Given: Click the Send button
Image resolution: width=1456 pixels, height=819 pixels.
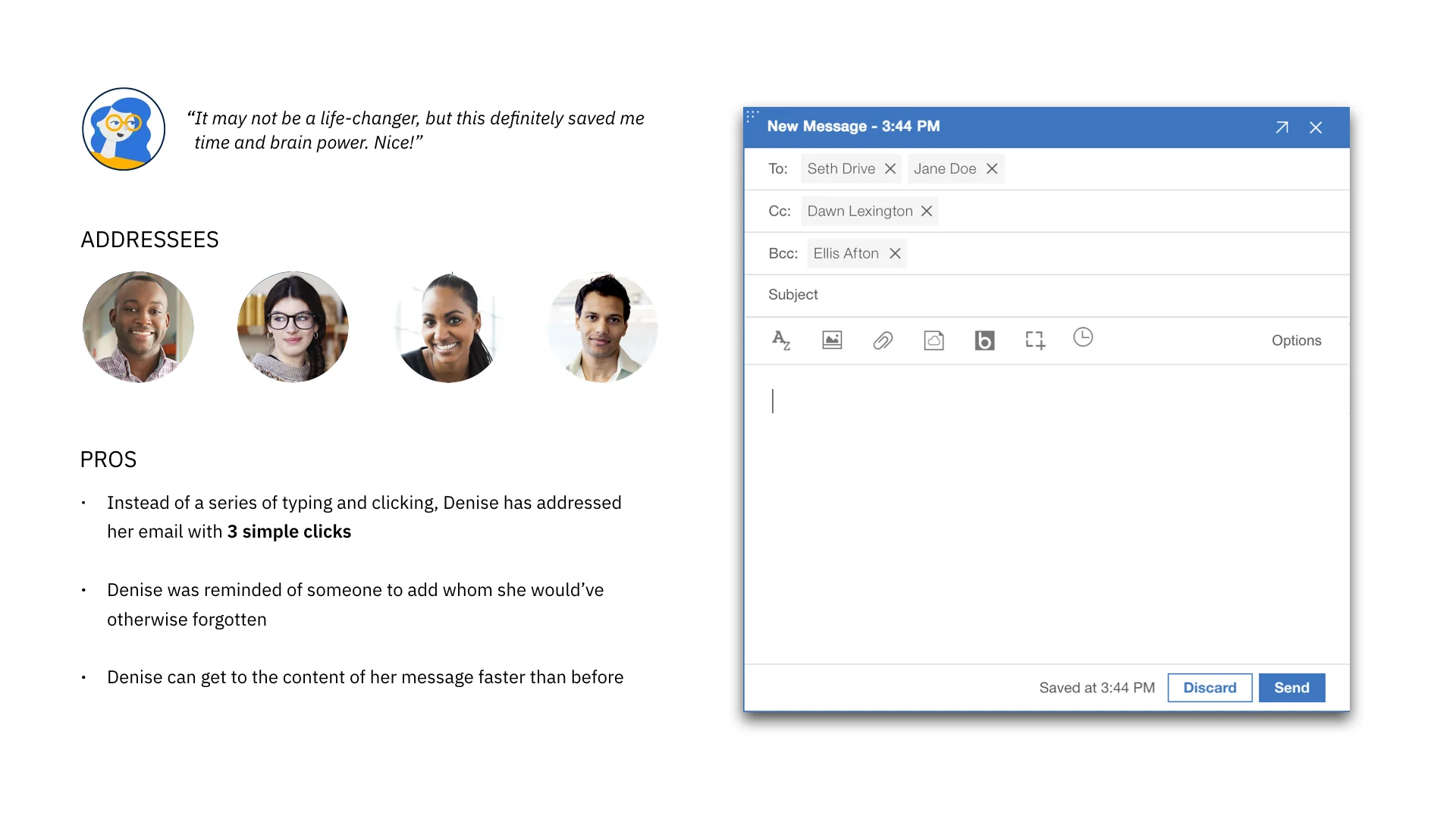Looking at the screenshot, I should point(1291,688).
